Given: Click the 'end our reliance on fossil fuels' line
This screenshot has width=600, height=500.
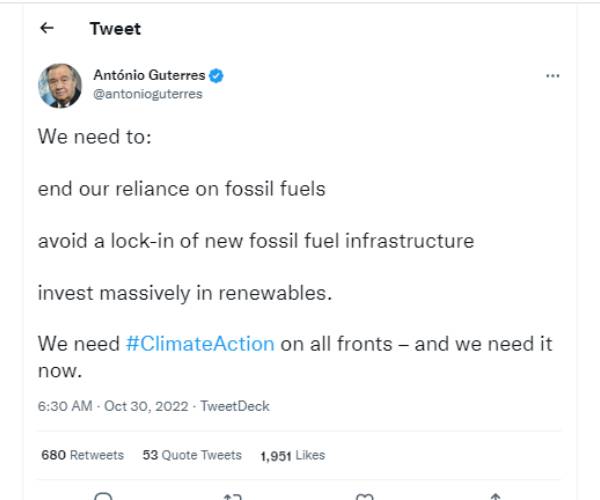Looking at the screenshot, I should (181, 188).
